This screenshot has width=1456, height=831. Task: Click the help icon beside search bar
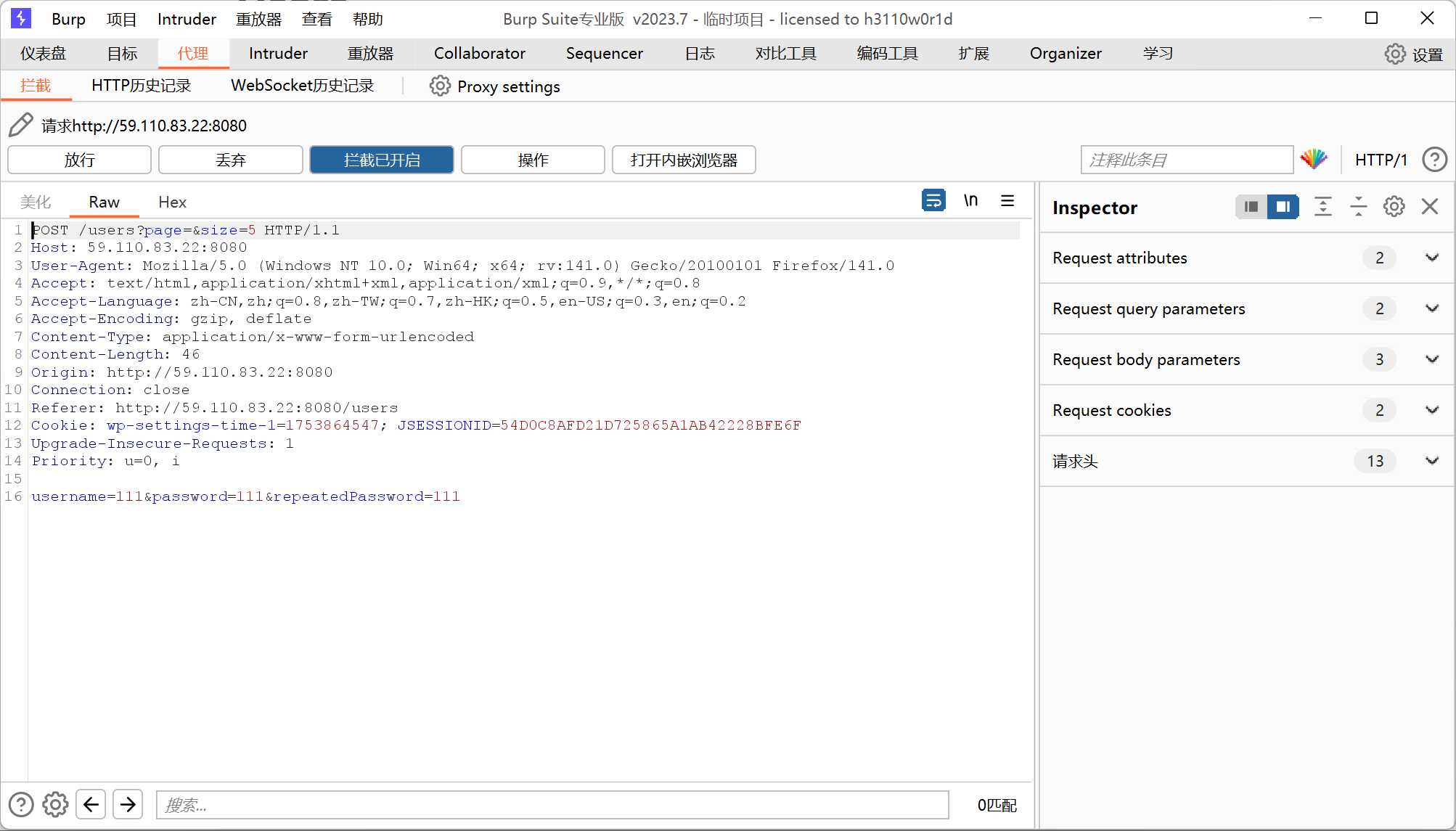click(21, 804)
